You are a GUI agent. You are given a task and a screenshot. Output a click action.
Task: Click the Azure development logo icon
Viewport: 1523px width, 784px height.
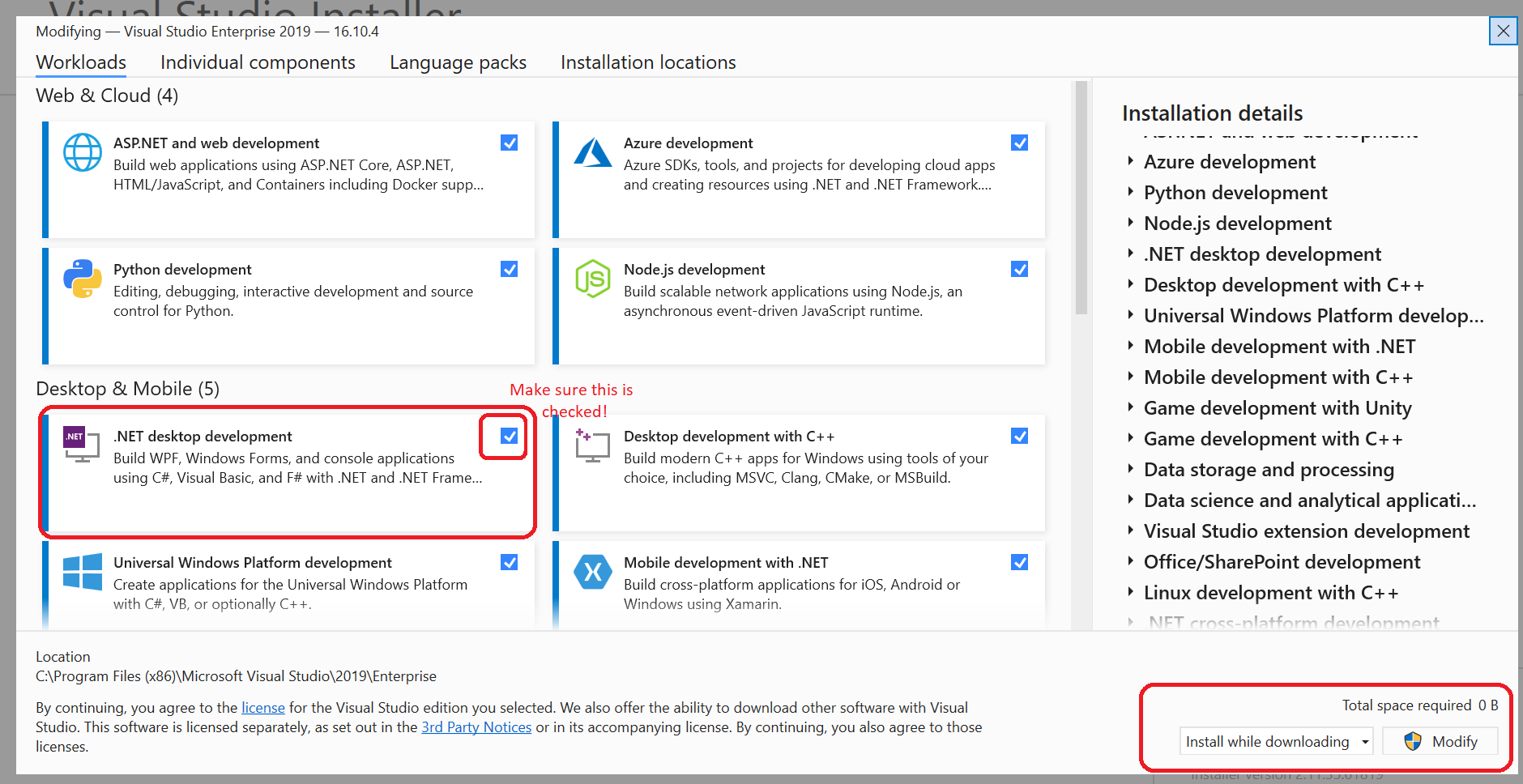pyautogui.click(x=593, y=152)
